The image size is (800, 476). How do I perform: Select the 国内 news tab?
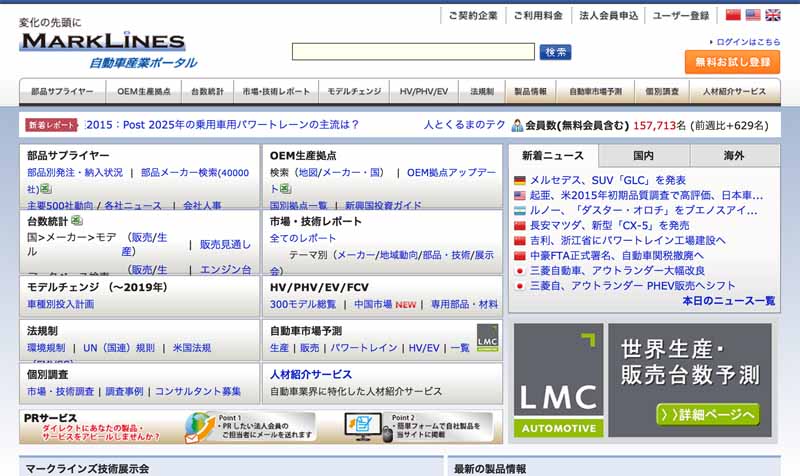pos(643,156)
